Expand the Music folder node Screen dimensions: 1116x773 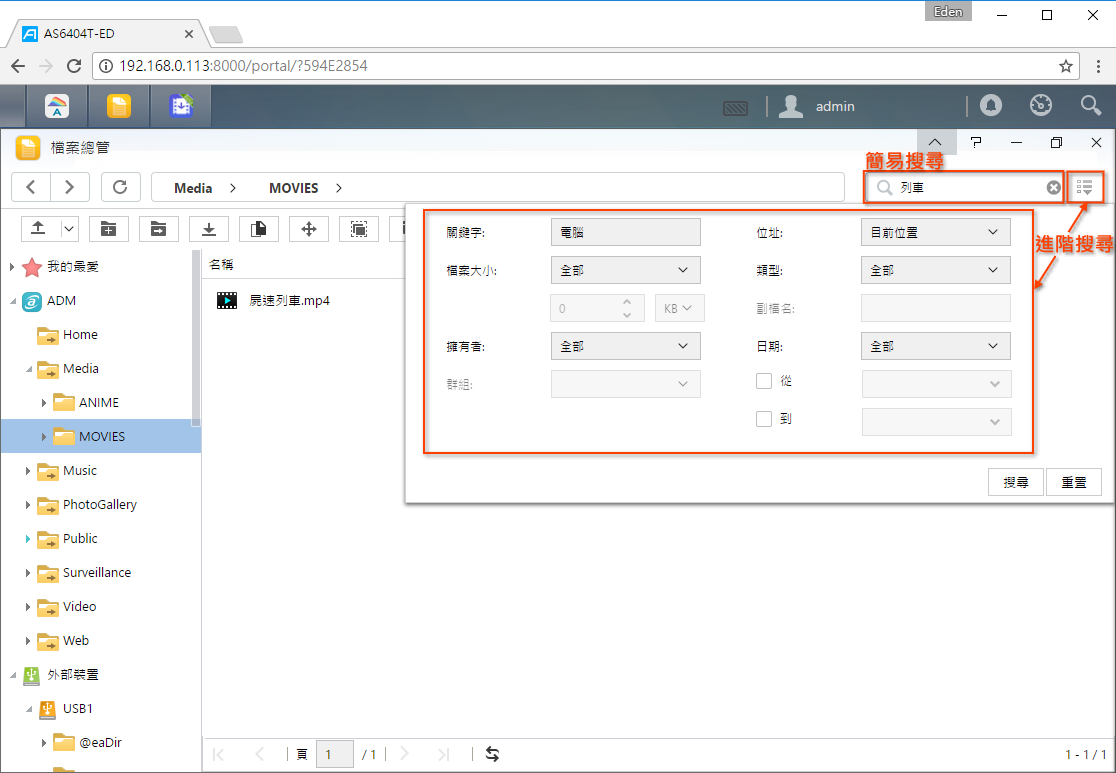click(28, 470)
